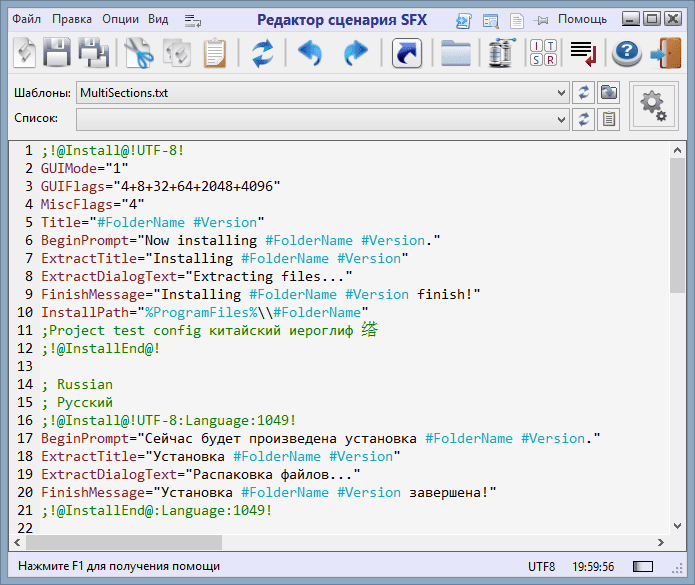This screenshot has width=695, height=585.
Task: Click the ITSR sections toolbar icon
Action: point(543,53)
